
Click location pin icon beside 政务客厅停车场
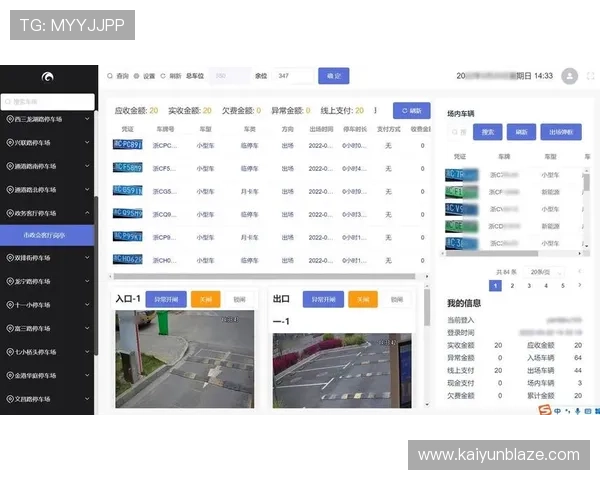click(10, 213)
